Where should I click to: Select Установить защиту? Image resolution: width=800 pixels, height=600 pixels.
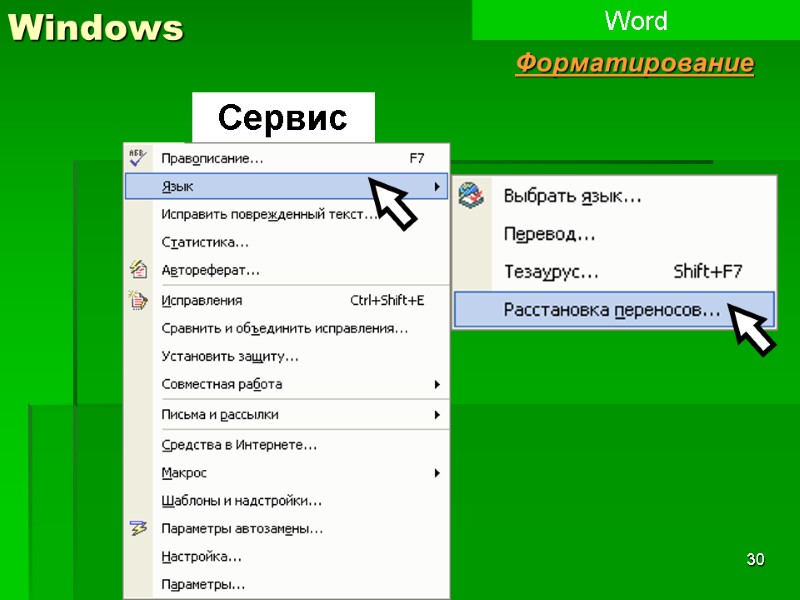(x=287, y=356)
